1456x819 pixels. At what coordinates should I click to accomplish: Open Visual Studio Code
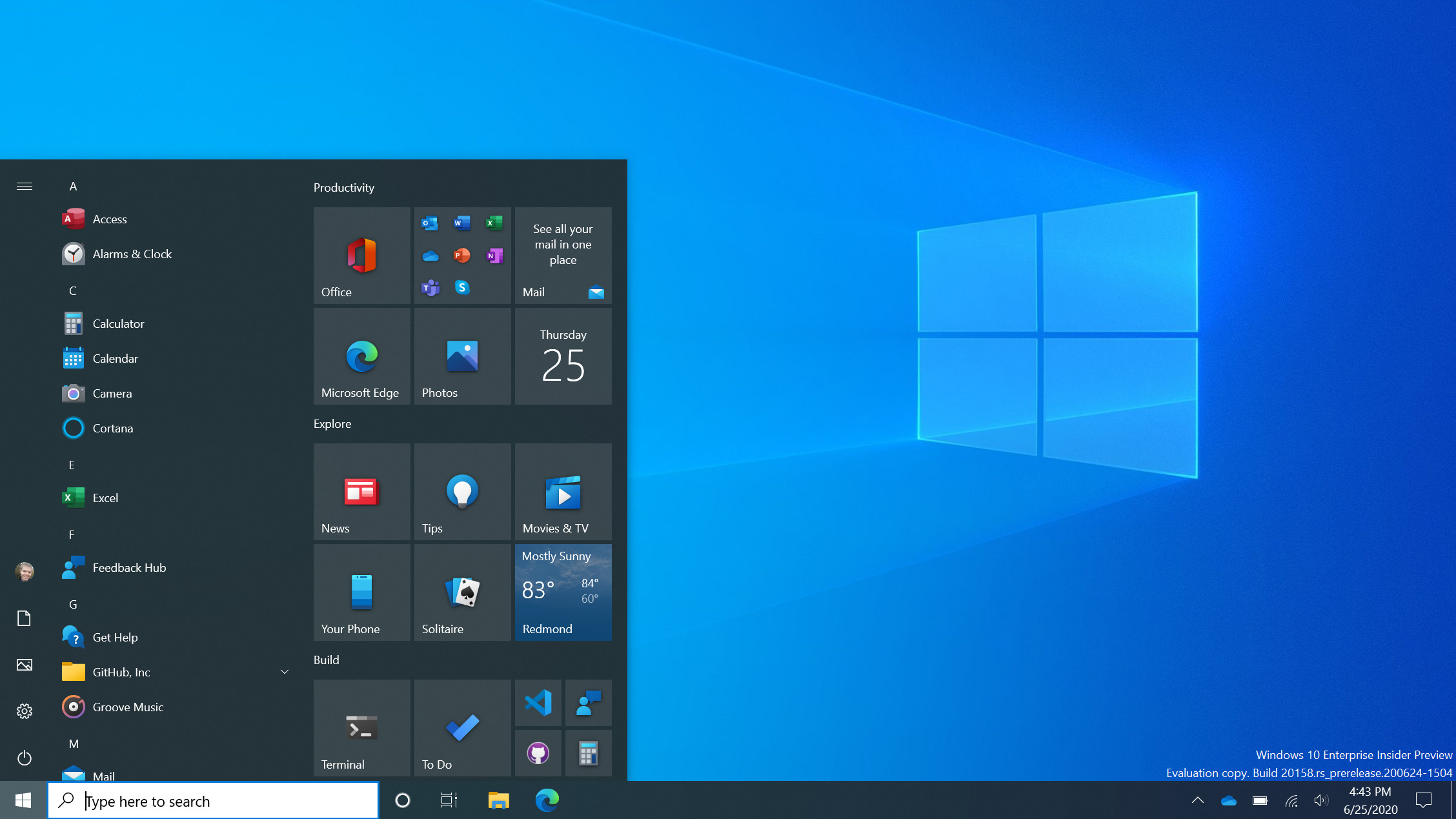click(539, 702)
